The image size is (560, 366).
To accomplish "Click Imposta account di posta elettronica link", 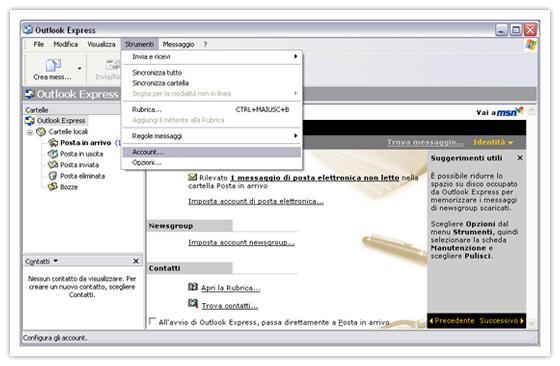I will 256,201.
